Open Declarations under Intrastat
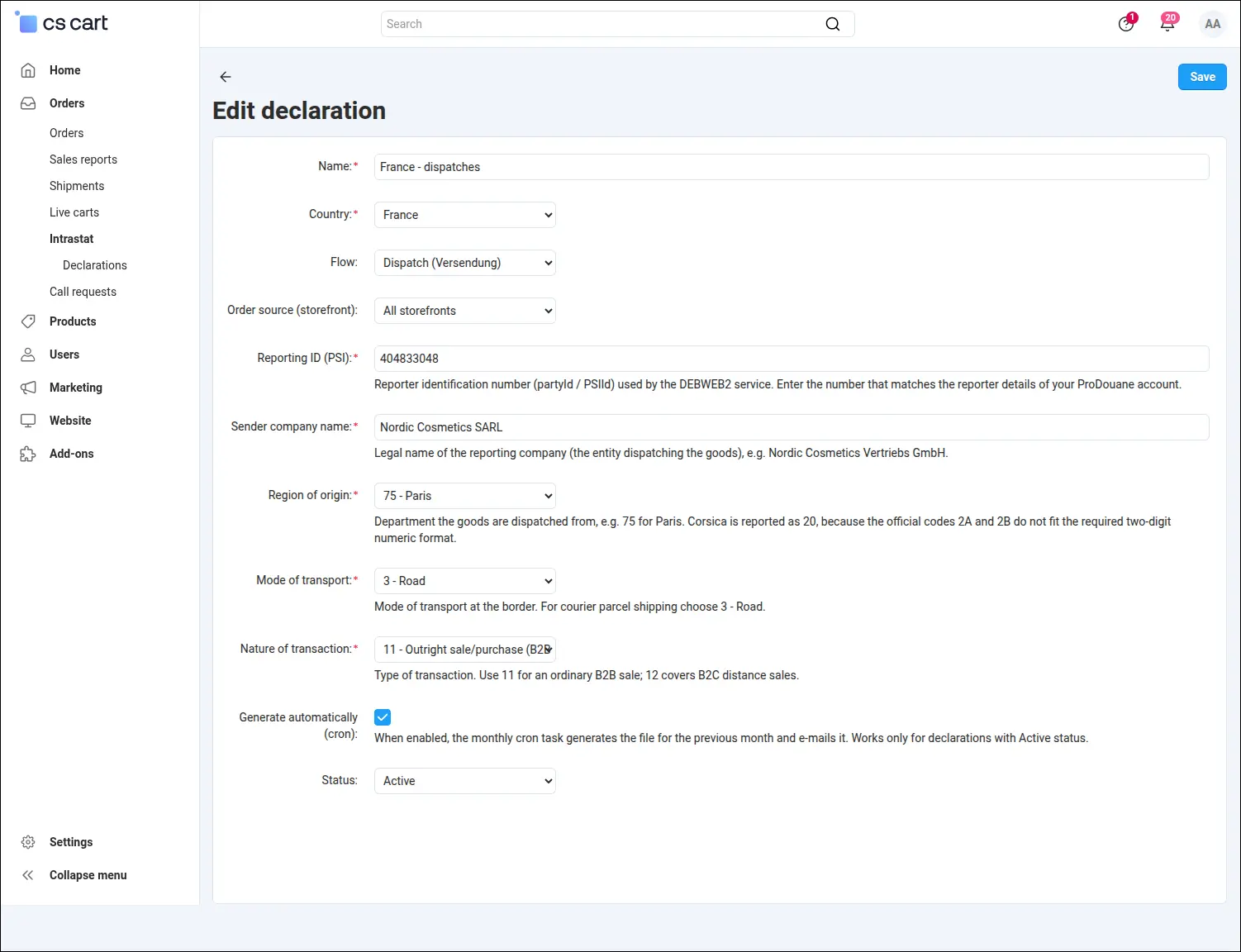This screenshot has height=952, width=1241. click(95, 265)
